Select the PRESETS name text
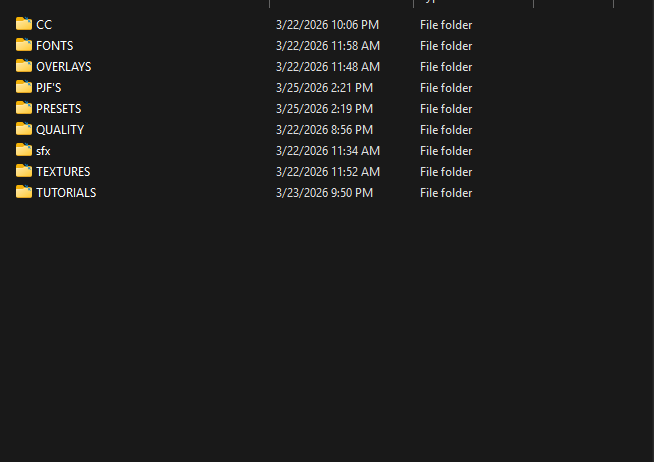Screen dimensions: 654x462 click(x=58, y=109)
